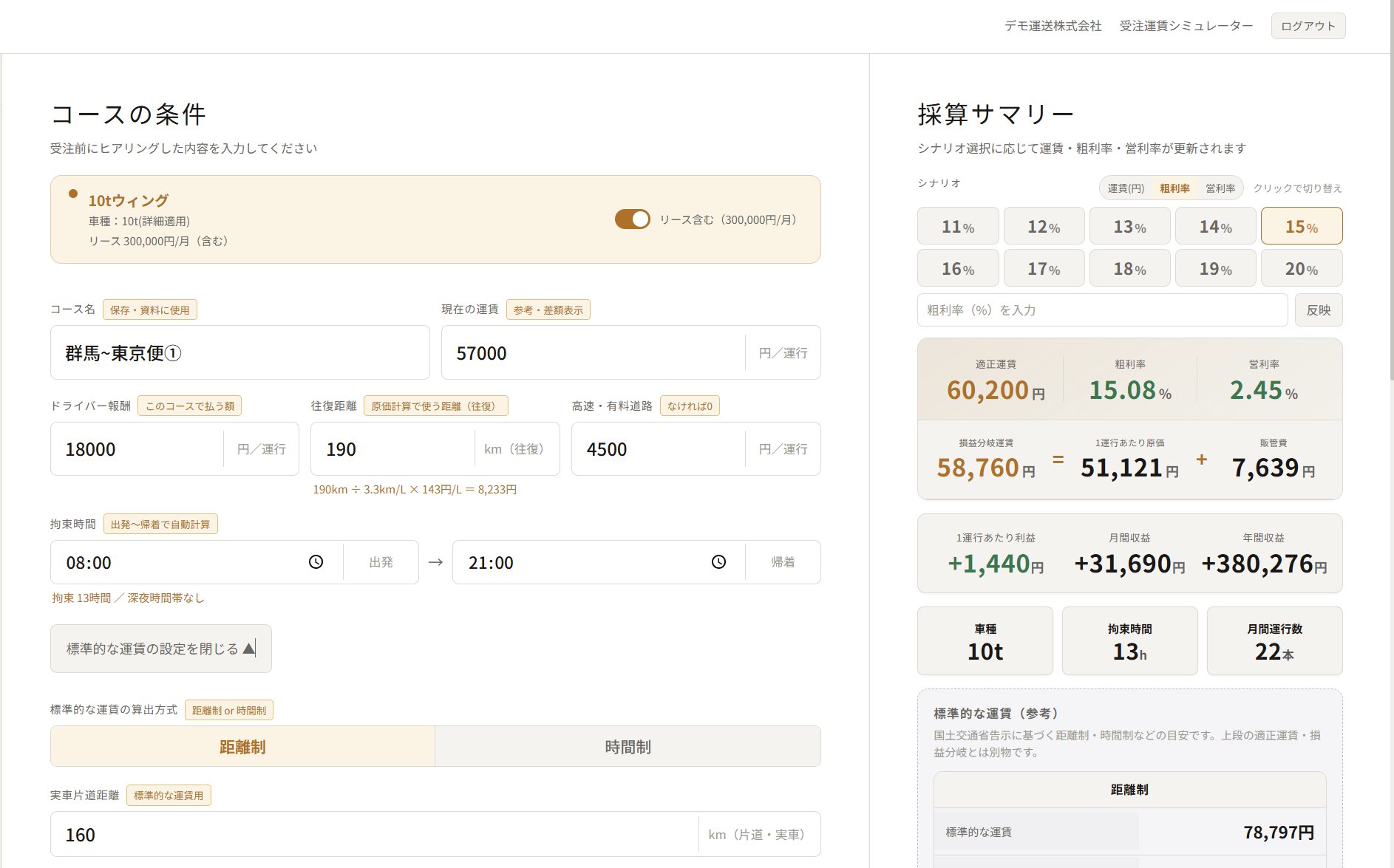The width and height of the screenshot is (1394, 868).
Task: Select the 17% gross margin scenario
Action: [1044, 268]
